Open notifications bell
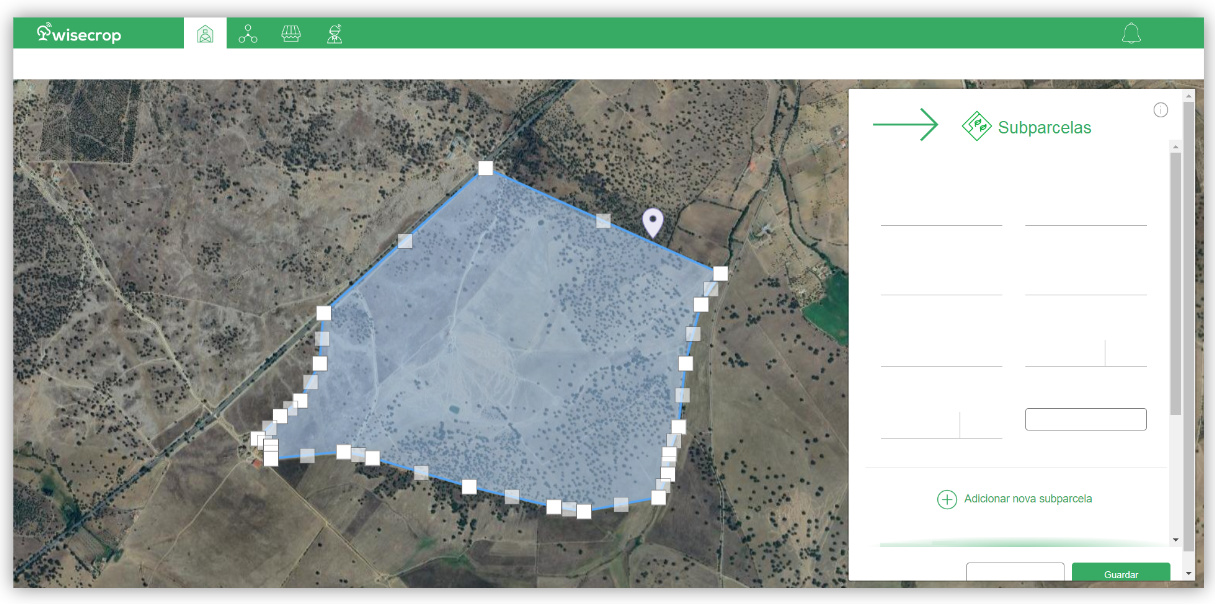This screenshot has height=604, width=1215. click(1131, 34)
